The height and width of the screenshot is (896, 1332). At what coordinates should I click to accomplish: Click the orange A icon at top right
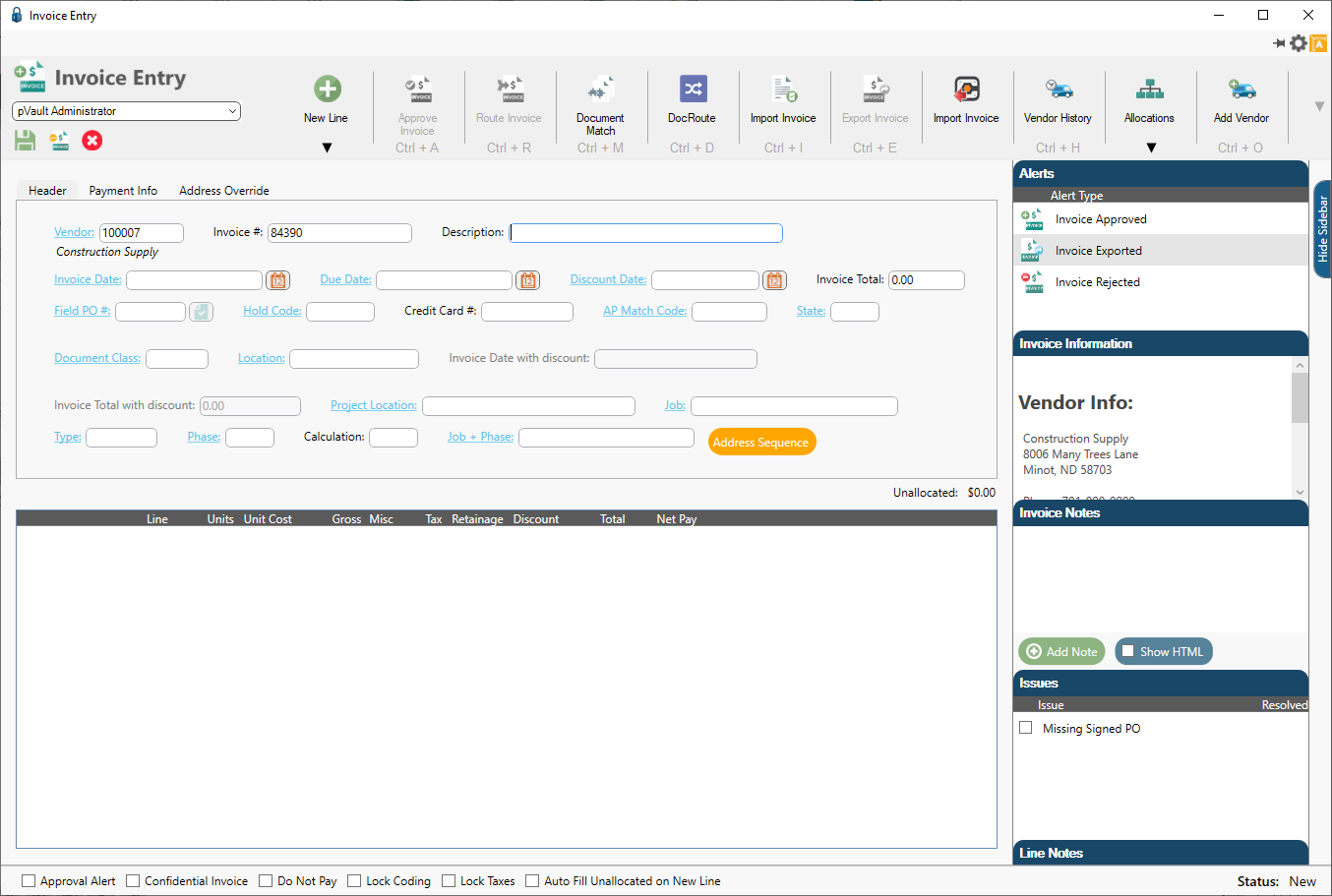(x=1319, y=43)
